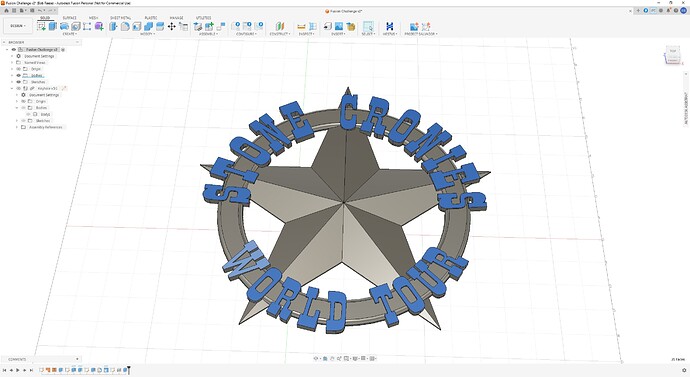The height and width of the screenshot is (377, 690).
Task: Select the Extrude tool icon
Action: click(53, 26)
